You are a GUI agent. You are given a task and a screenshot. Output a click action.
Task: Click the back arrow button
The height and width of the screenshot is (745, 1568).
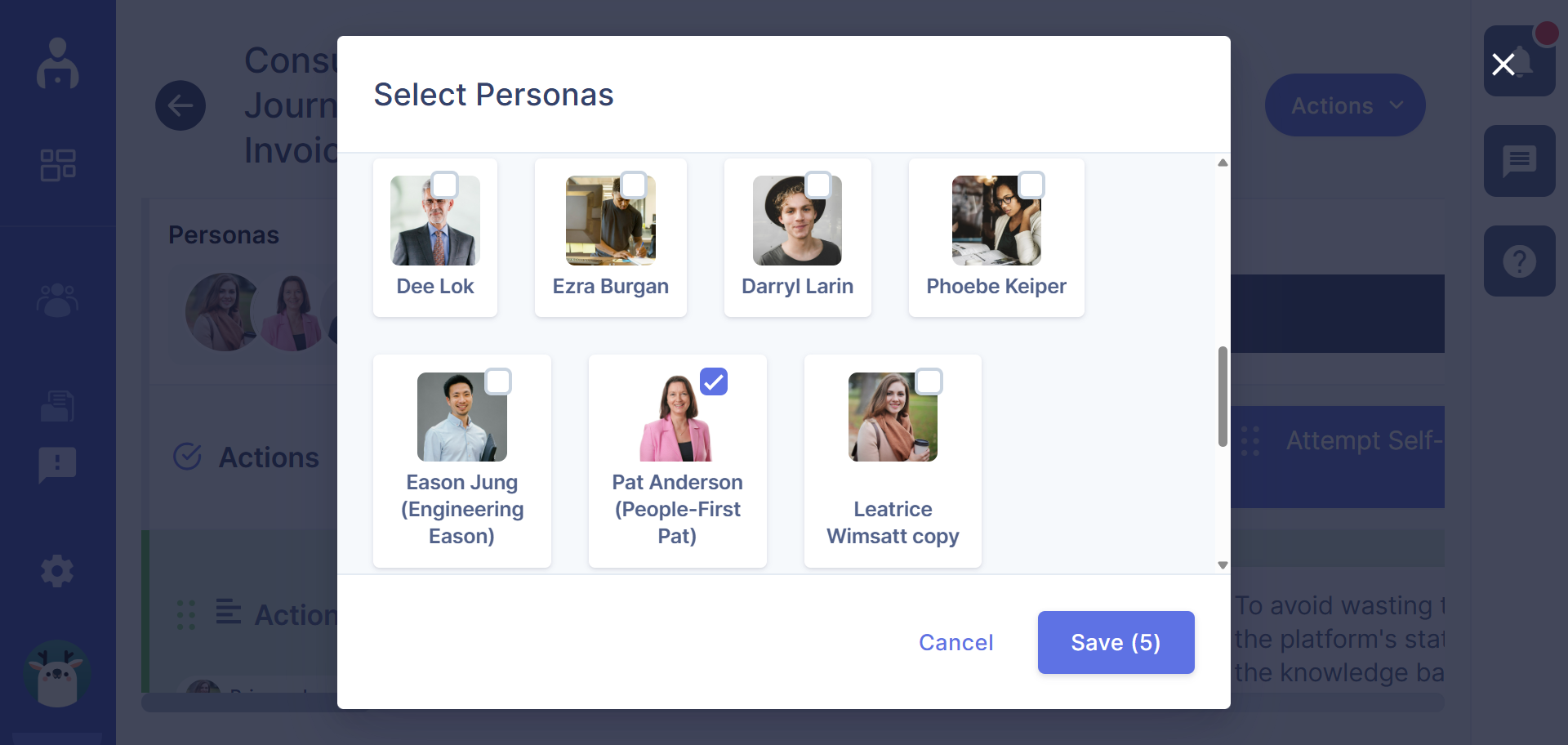point(180,105)
